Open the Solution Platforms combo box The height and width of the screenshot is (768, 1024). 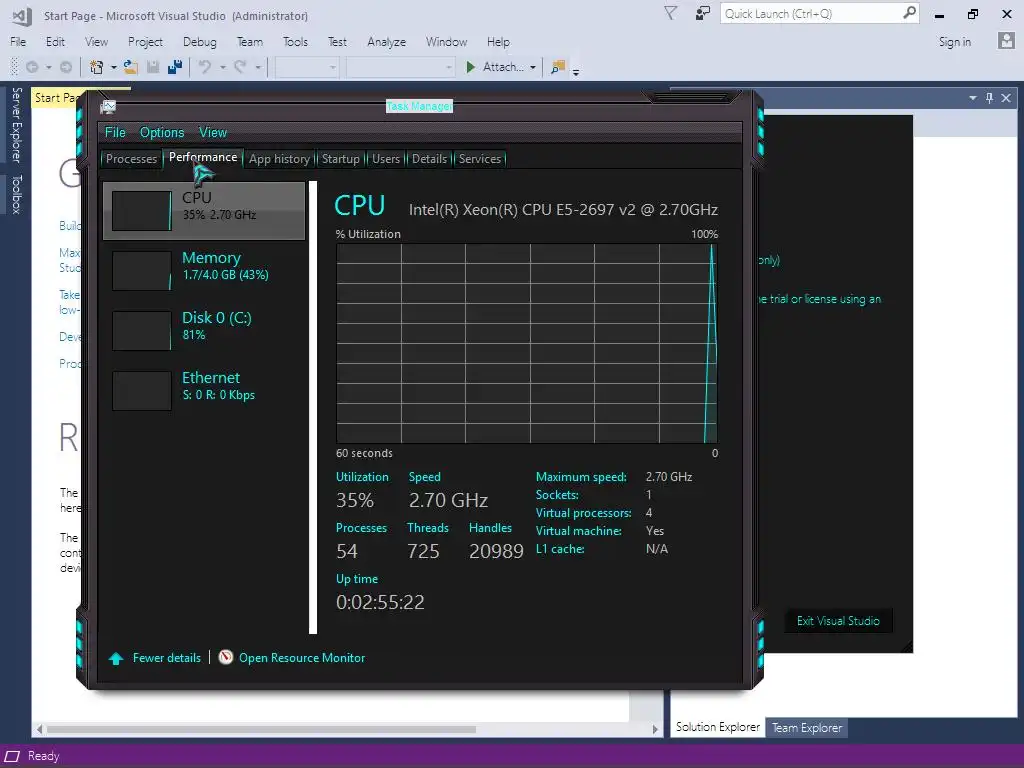point(400,67)
